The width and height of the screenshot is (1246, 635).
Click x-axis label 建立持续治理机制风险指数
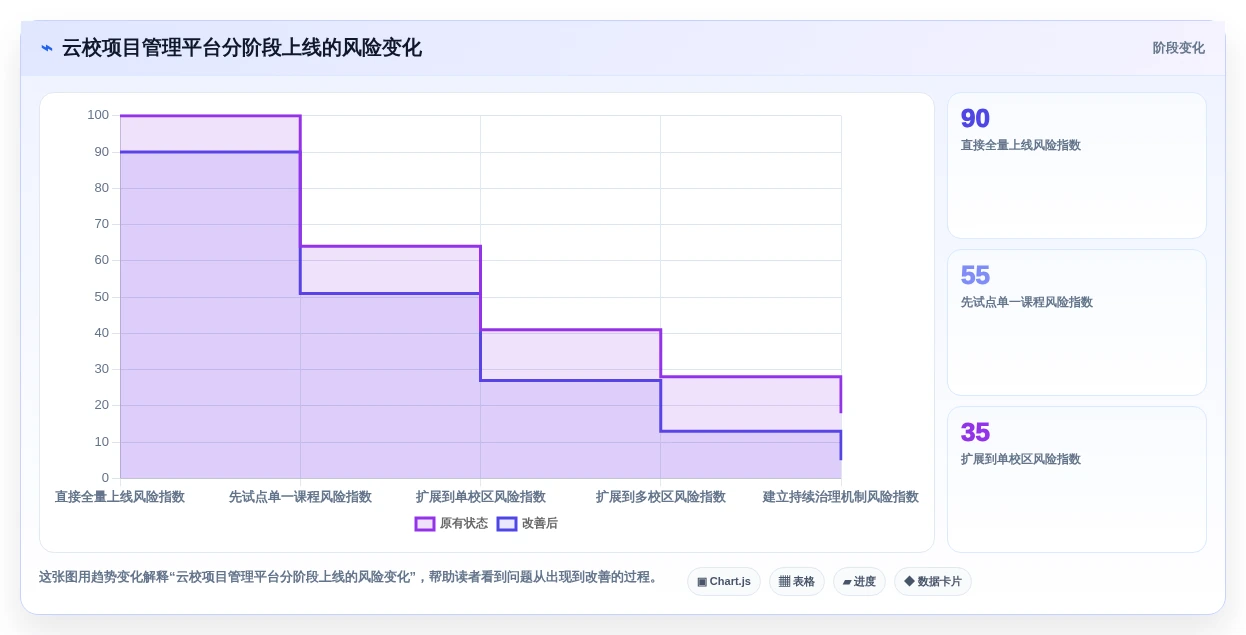coord(841,497)
